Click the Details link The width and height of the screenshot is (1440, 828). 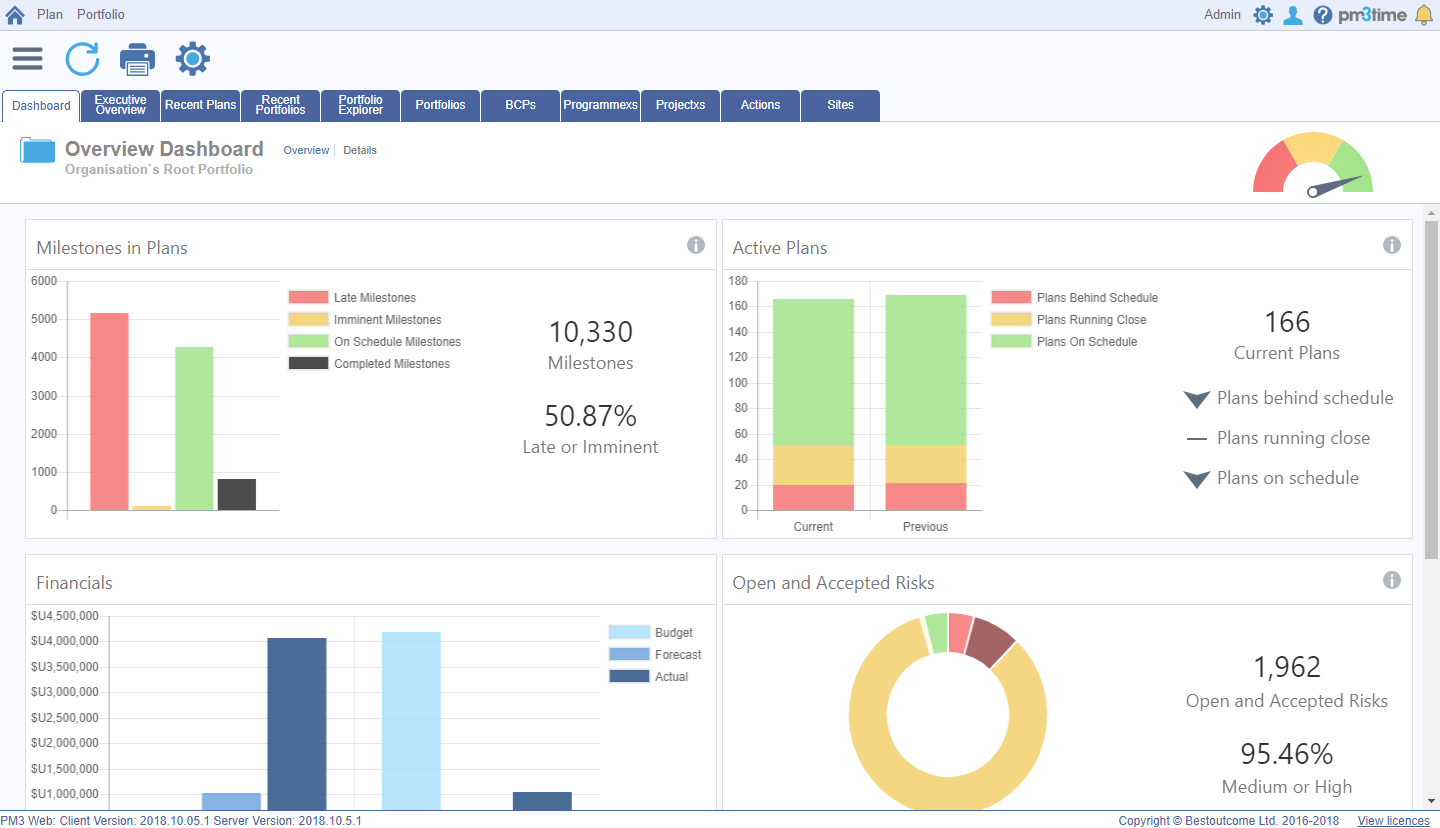tap(360, 150)
